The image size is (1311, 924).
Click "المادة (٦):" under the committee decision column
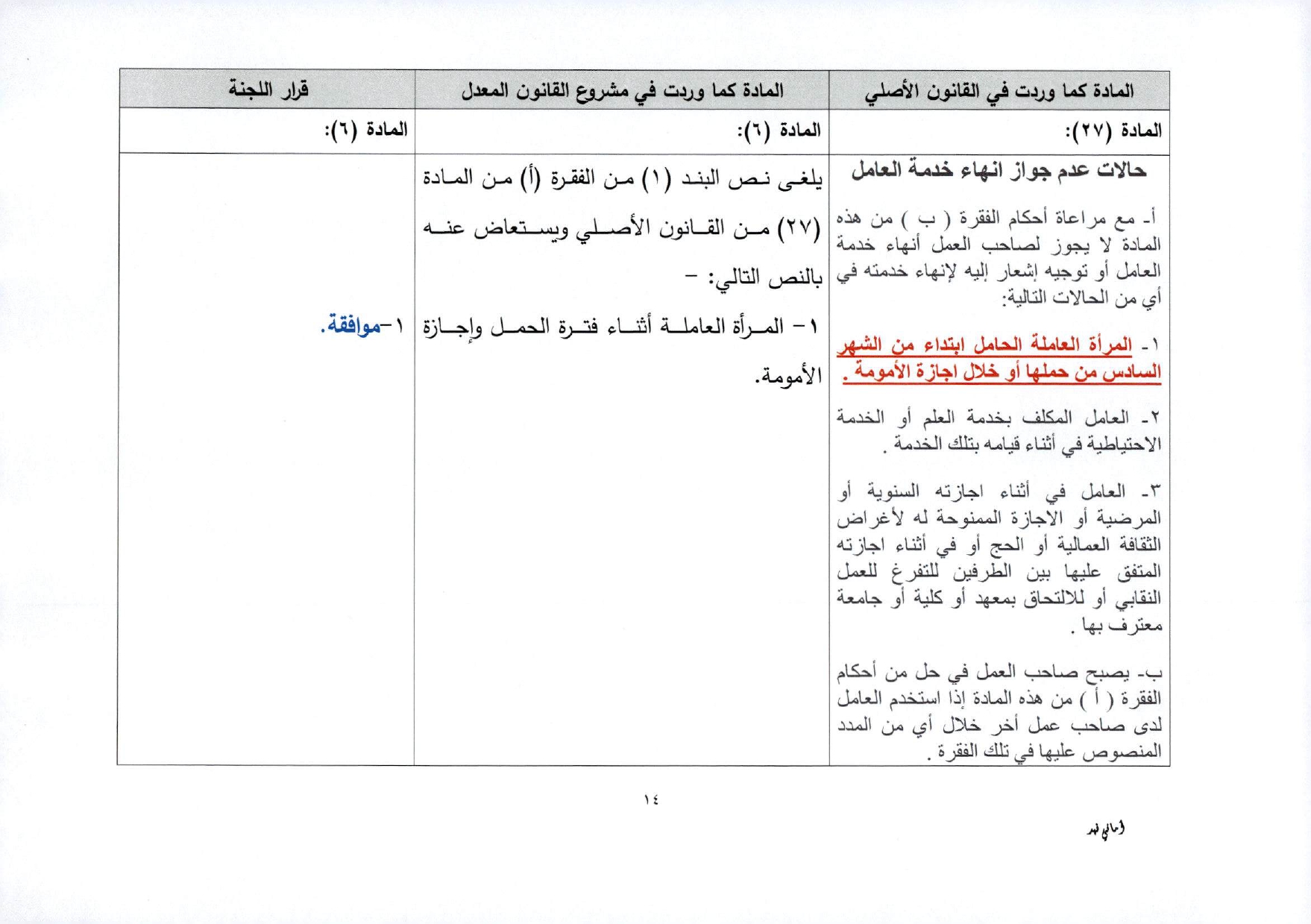pyautogui.click(x=365, y=130)
